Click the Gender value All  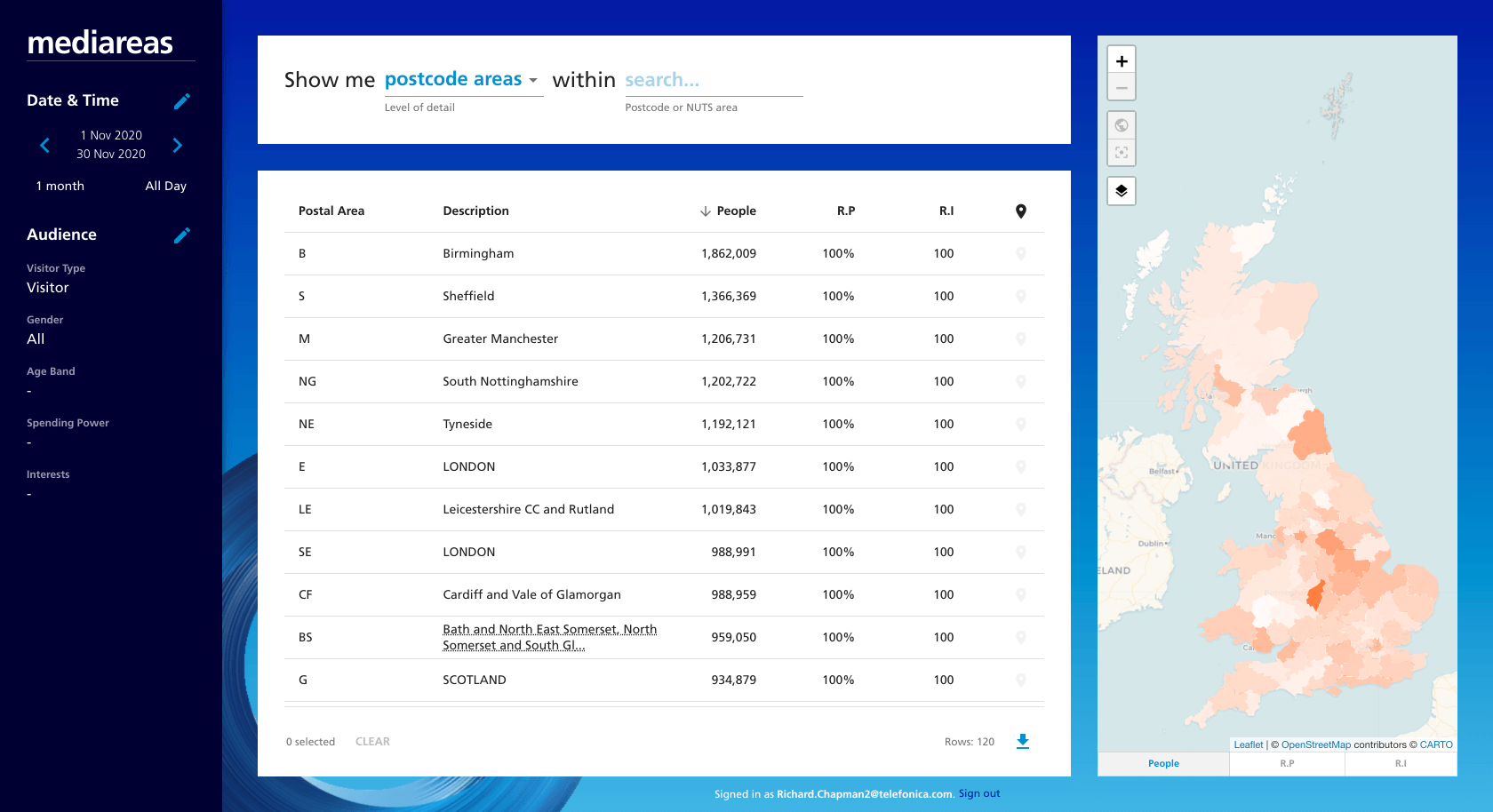pyautogui.click(x=36, y=339)
